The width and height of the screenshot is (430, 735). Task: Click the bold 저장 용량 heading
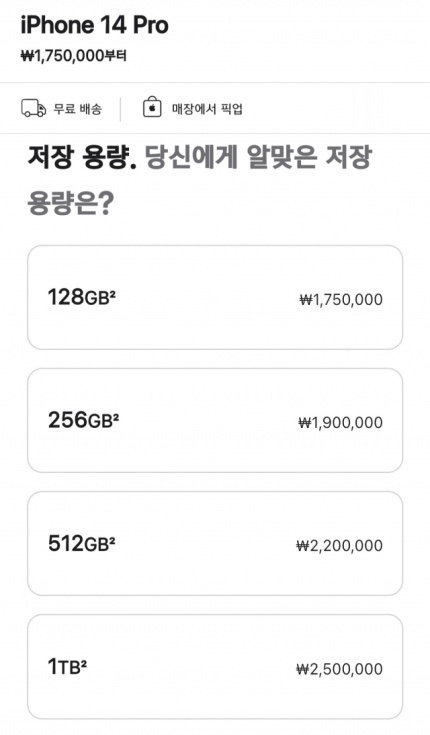(x=82, y=157)
